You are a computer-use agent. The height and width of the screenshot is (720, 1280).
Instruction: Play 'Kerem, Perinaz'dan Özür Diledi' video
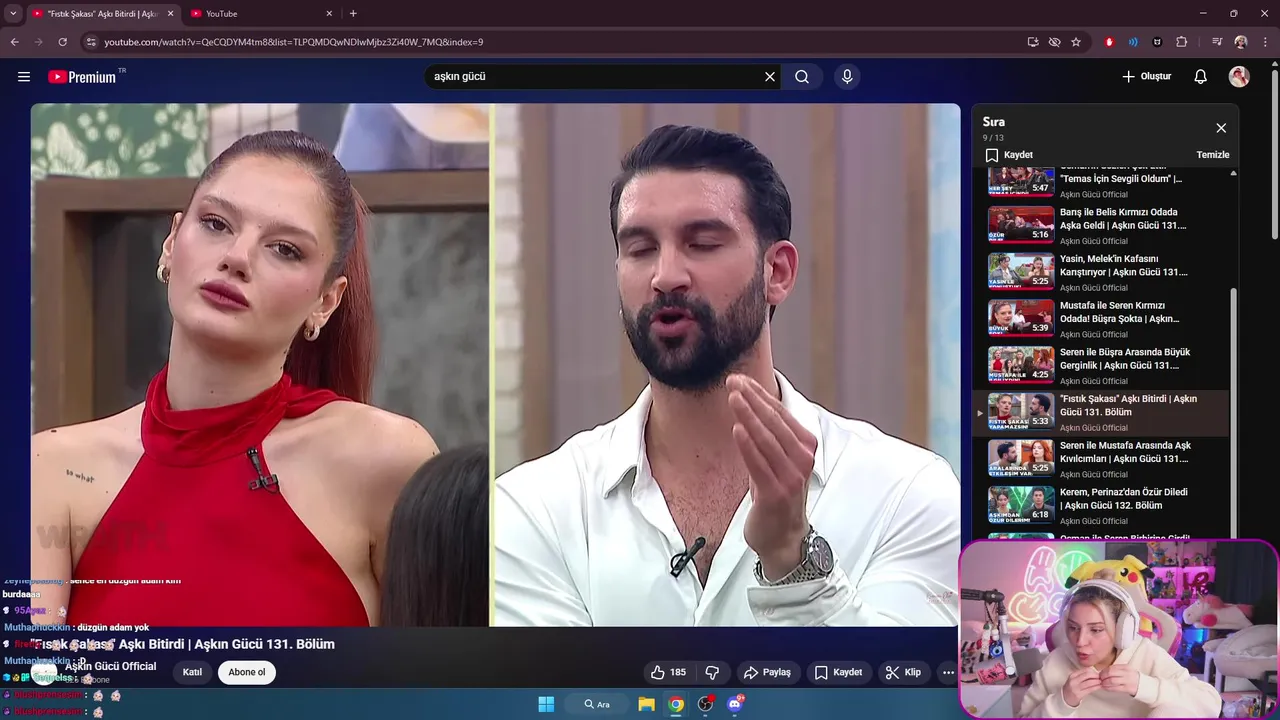click(x=1103, y=506)
